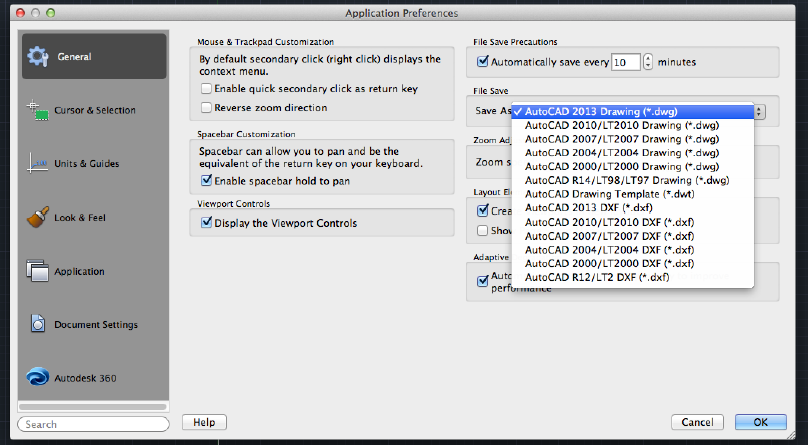Click the Save As dropdown arrow button
808x445 pixels.
pos(760,111)
